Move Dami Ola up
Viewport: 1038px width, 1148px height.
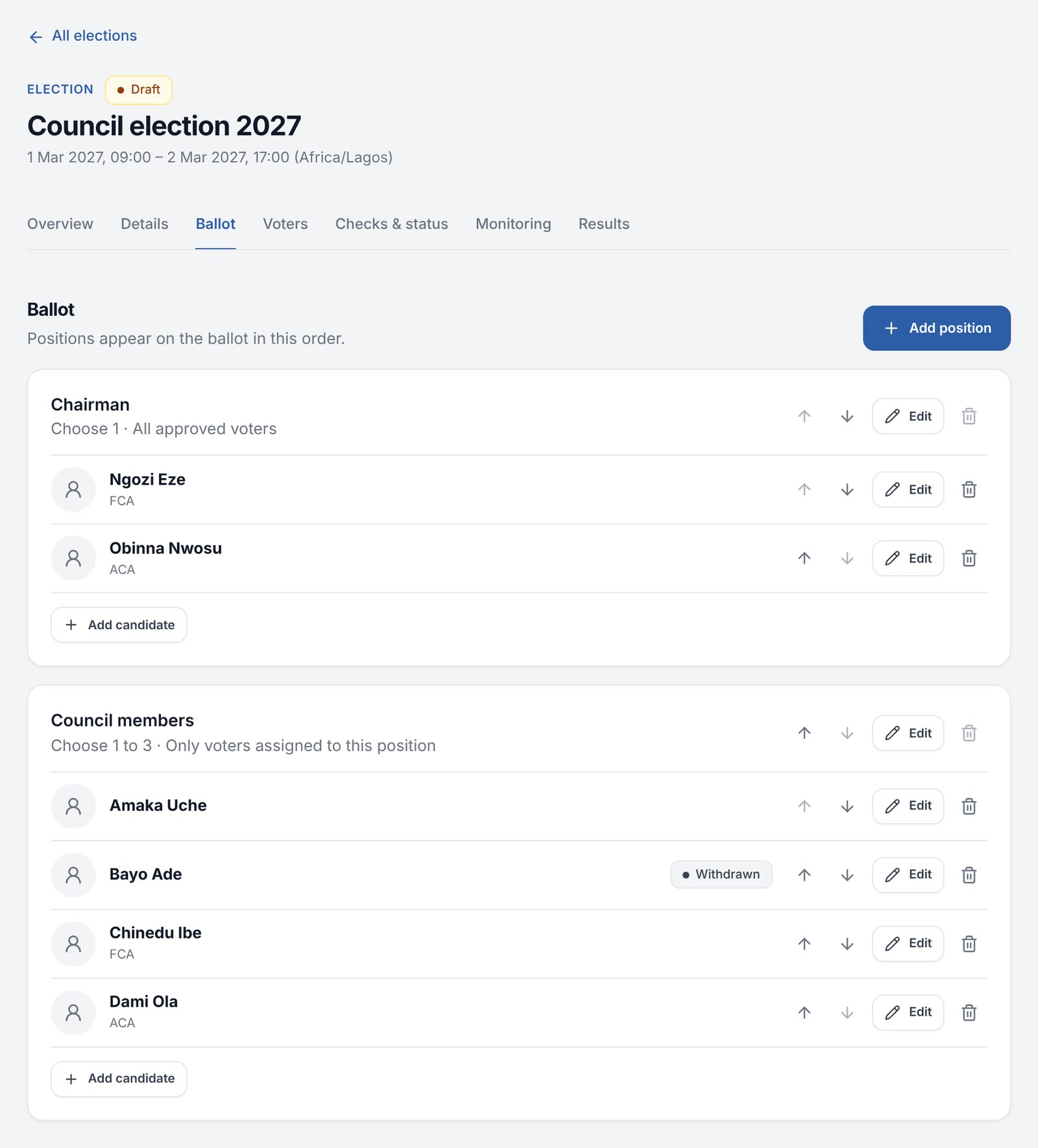point(804,1012)
